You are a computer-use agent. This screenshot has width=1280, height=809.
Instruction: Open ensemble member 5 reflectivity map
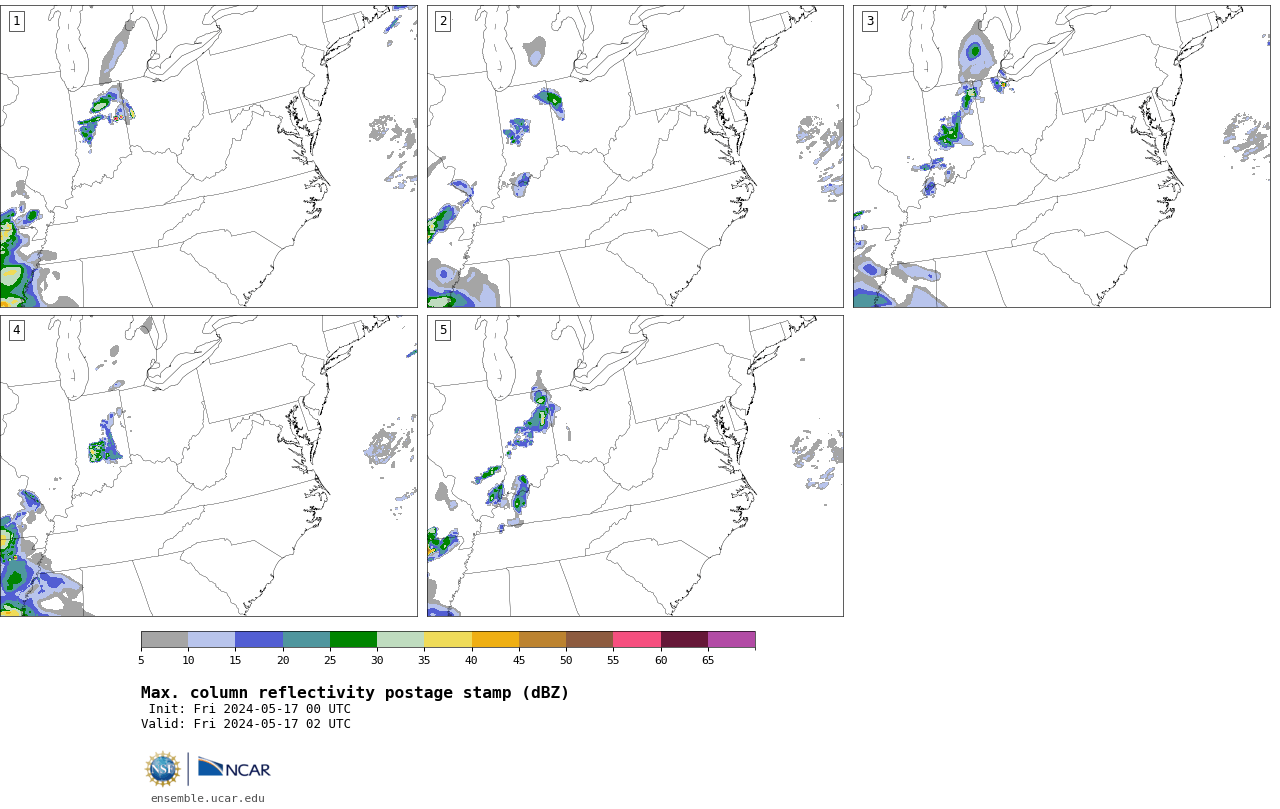pos(635,466)
